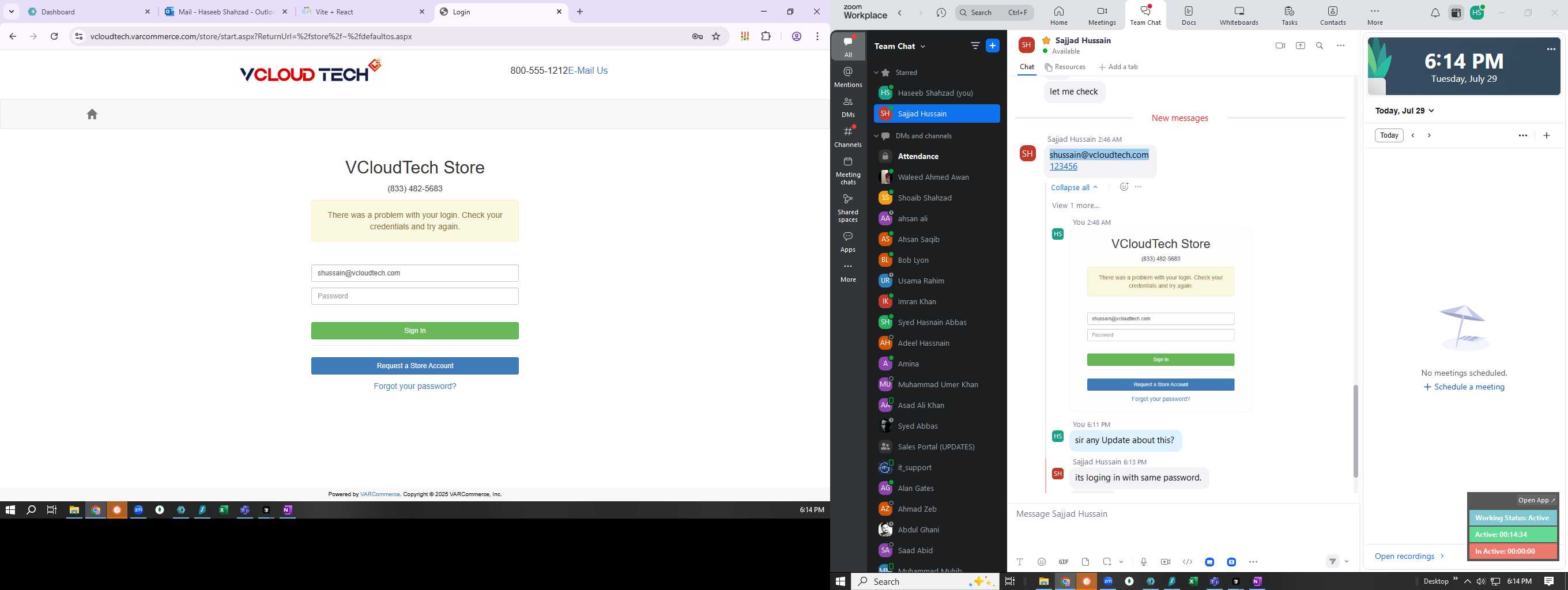Open DMs in the Zoom sidebar
This screenshot has width=1568, height=590.
click(848, 107)
